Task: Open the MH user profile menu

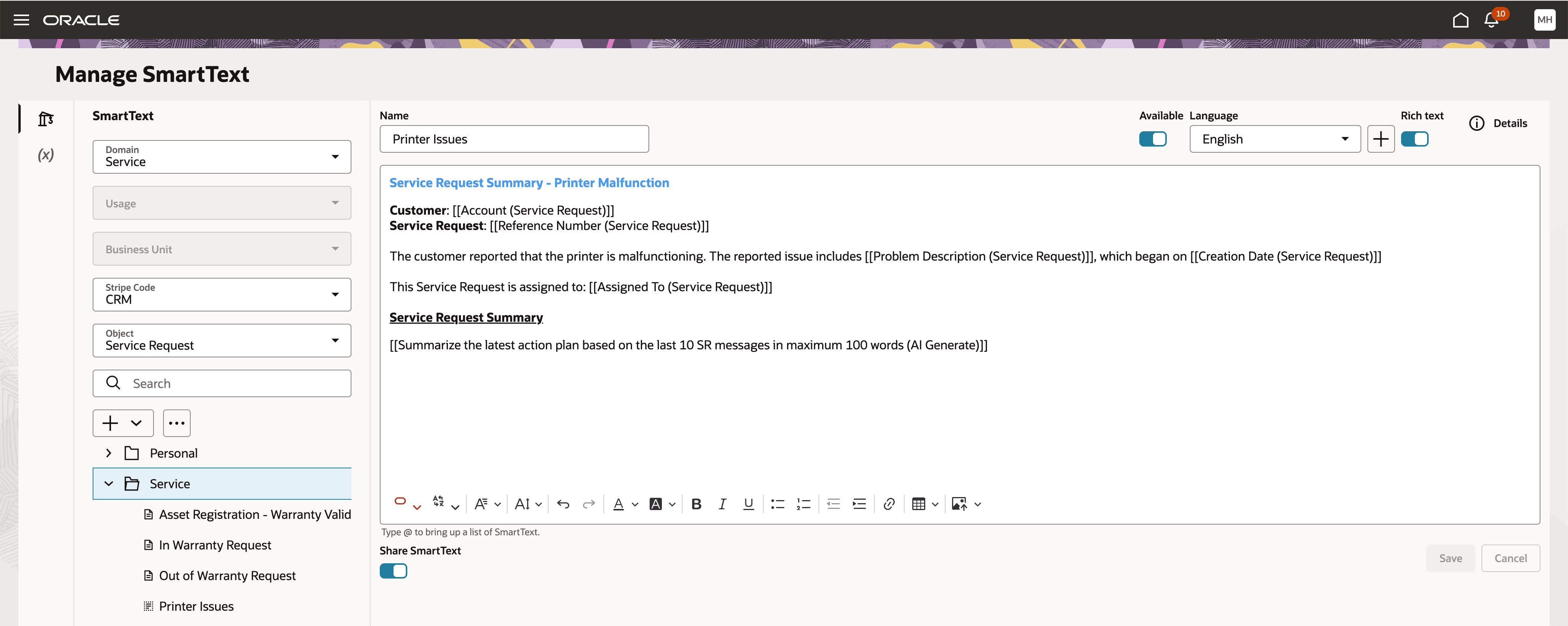Action: tap(1544, 20)
